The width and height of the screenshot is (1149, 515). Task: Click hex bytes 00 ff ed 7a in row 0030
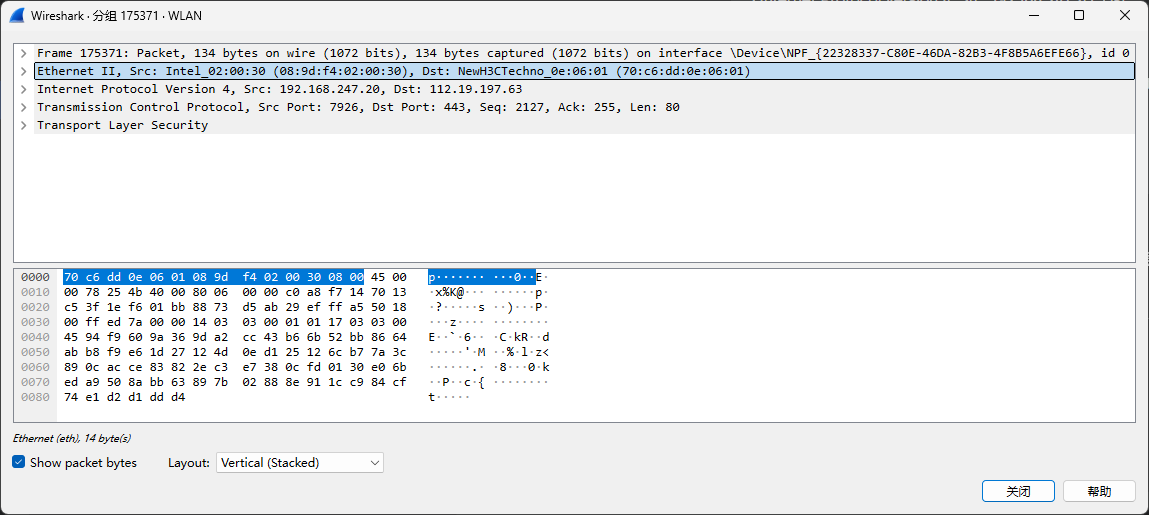coord(101,322)
